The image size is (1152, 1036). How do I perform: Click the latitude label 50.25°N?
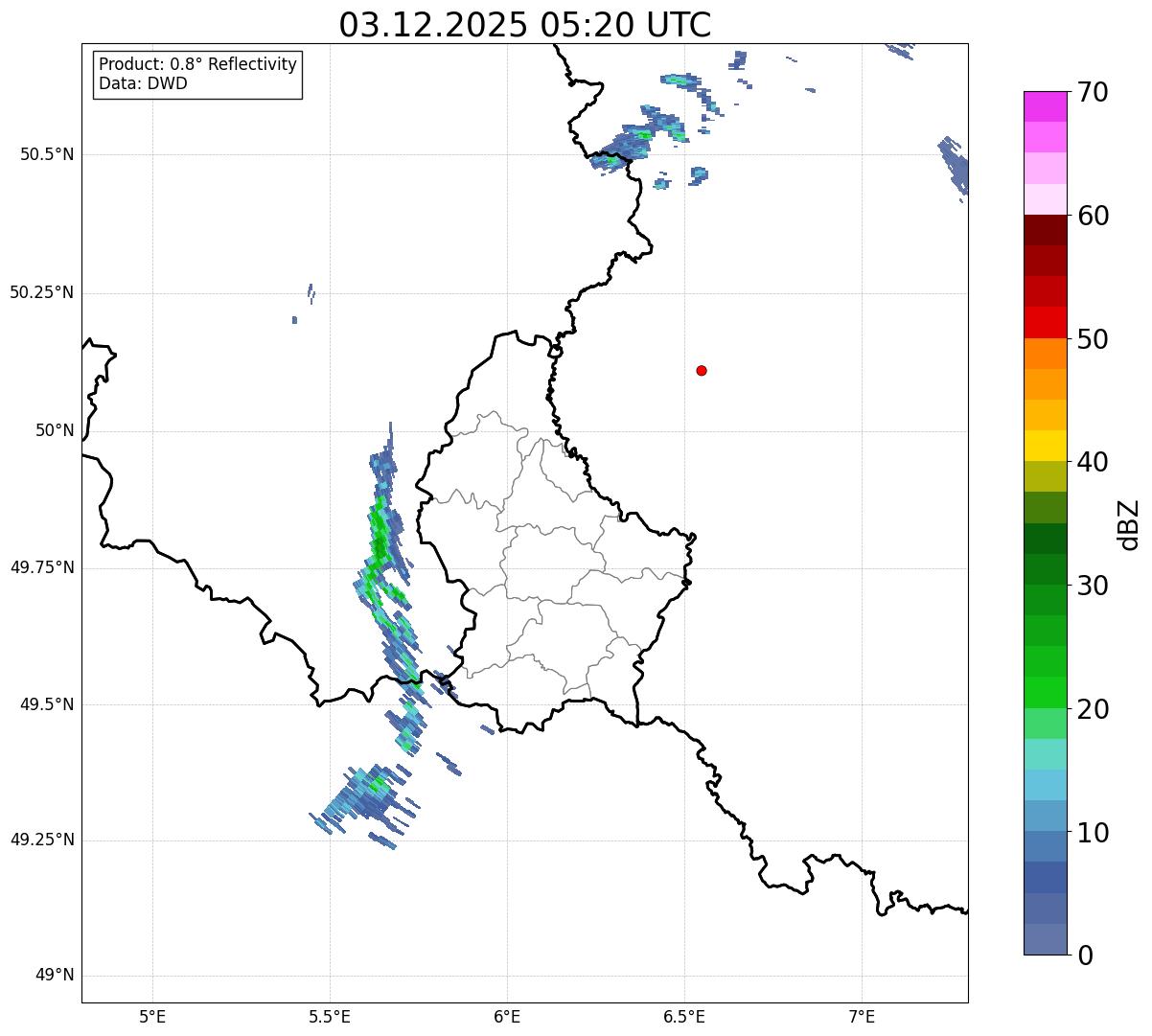point(42,292)
